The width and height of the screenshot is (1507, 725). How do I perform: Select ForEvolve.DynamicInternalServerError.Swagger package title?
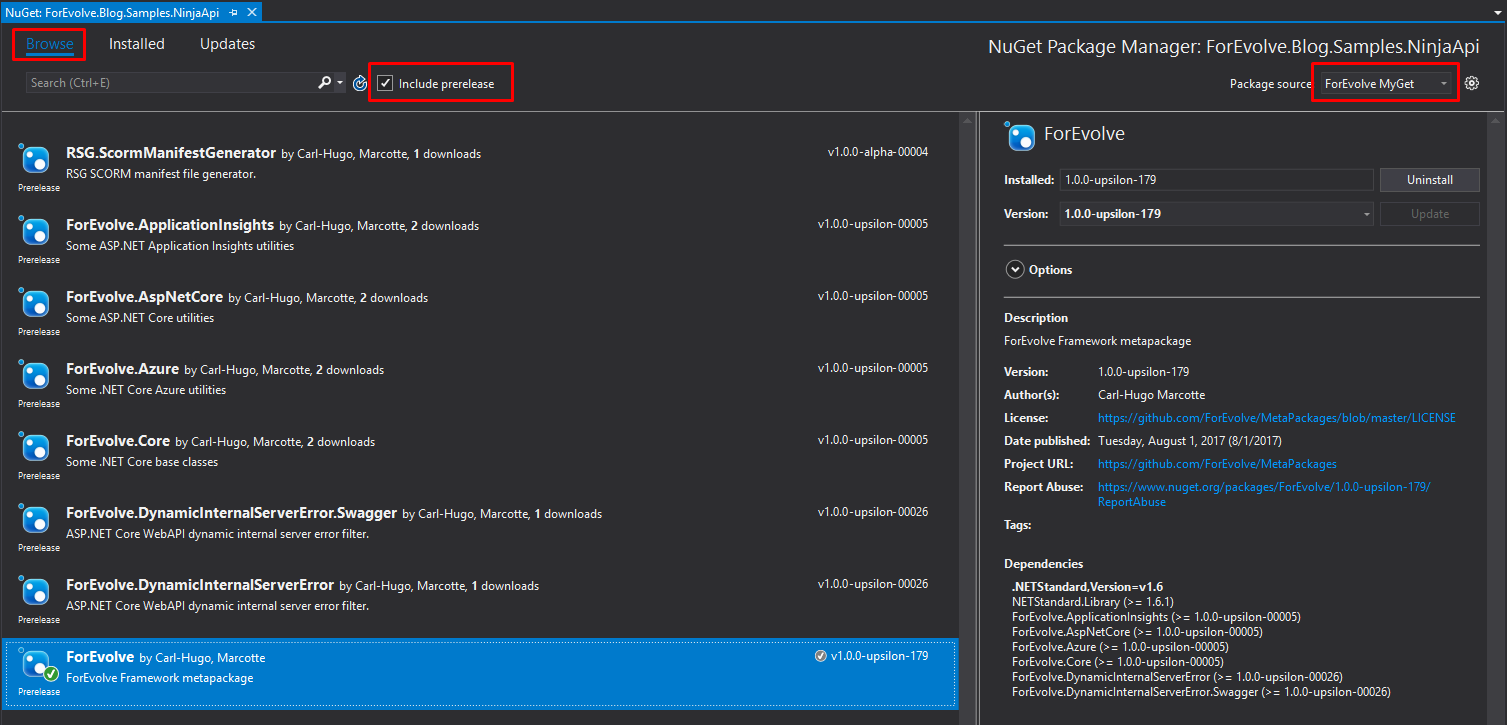coord(231,513)
